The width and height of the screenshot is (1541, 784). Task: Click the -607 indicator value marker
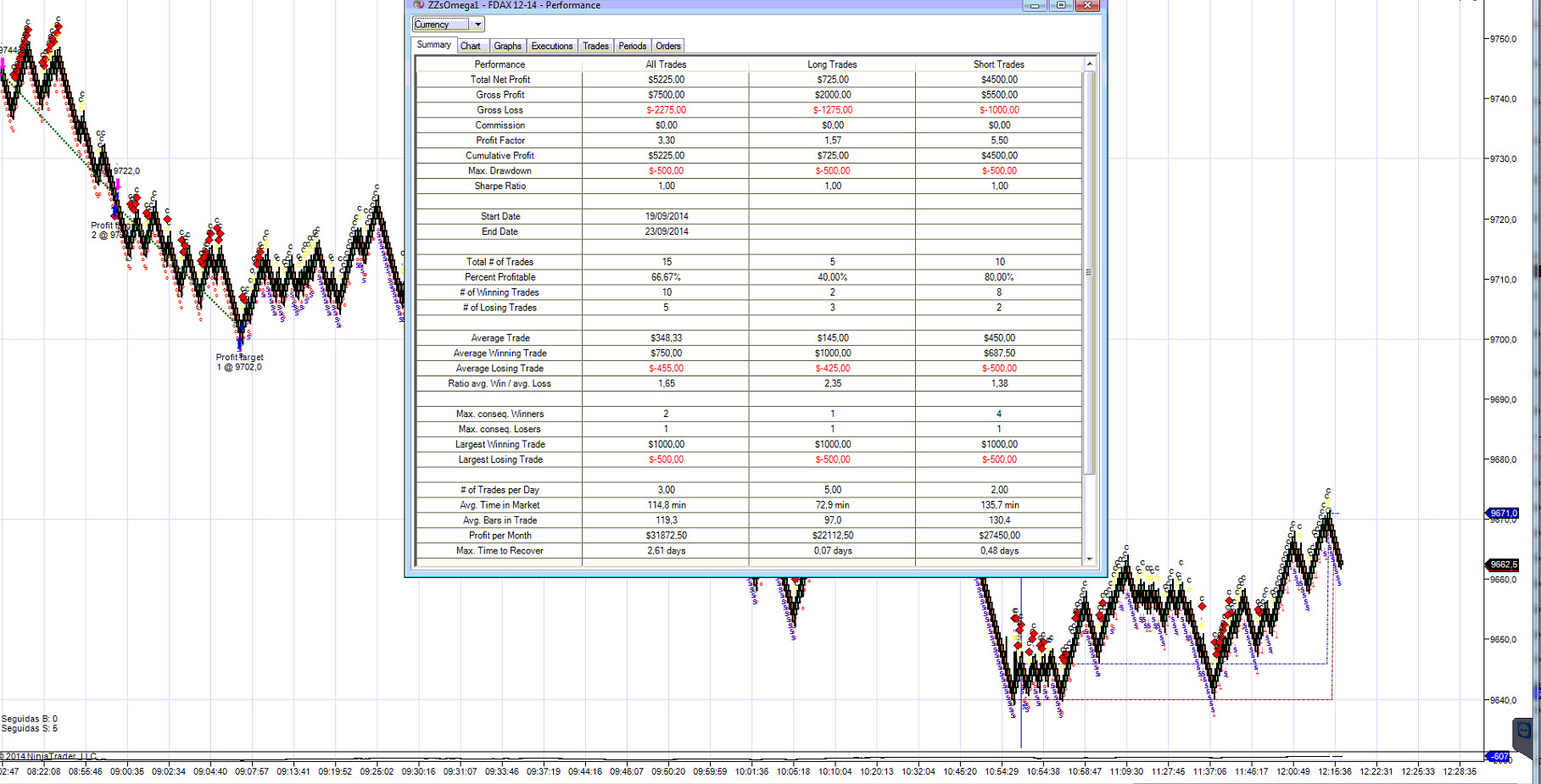click(x=1499, y=757)
